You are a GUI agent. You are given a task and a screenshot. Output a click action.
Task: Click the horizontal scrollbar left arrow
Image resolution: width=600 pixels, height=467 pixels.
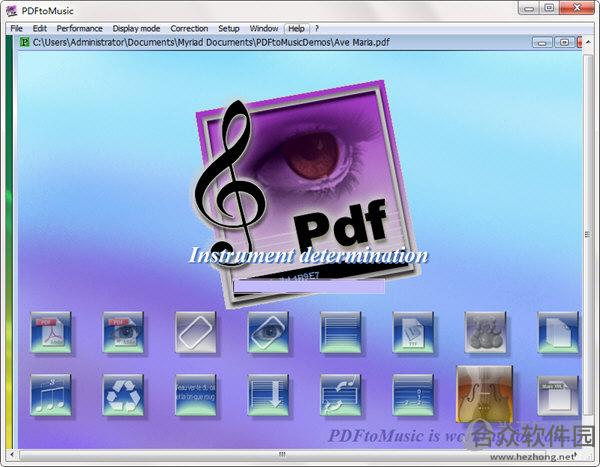point(12,455)
